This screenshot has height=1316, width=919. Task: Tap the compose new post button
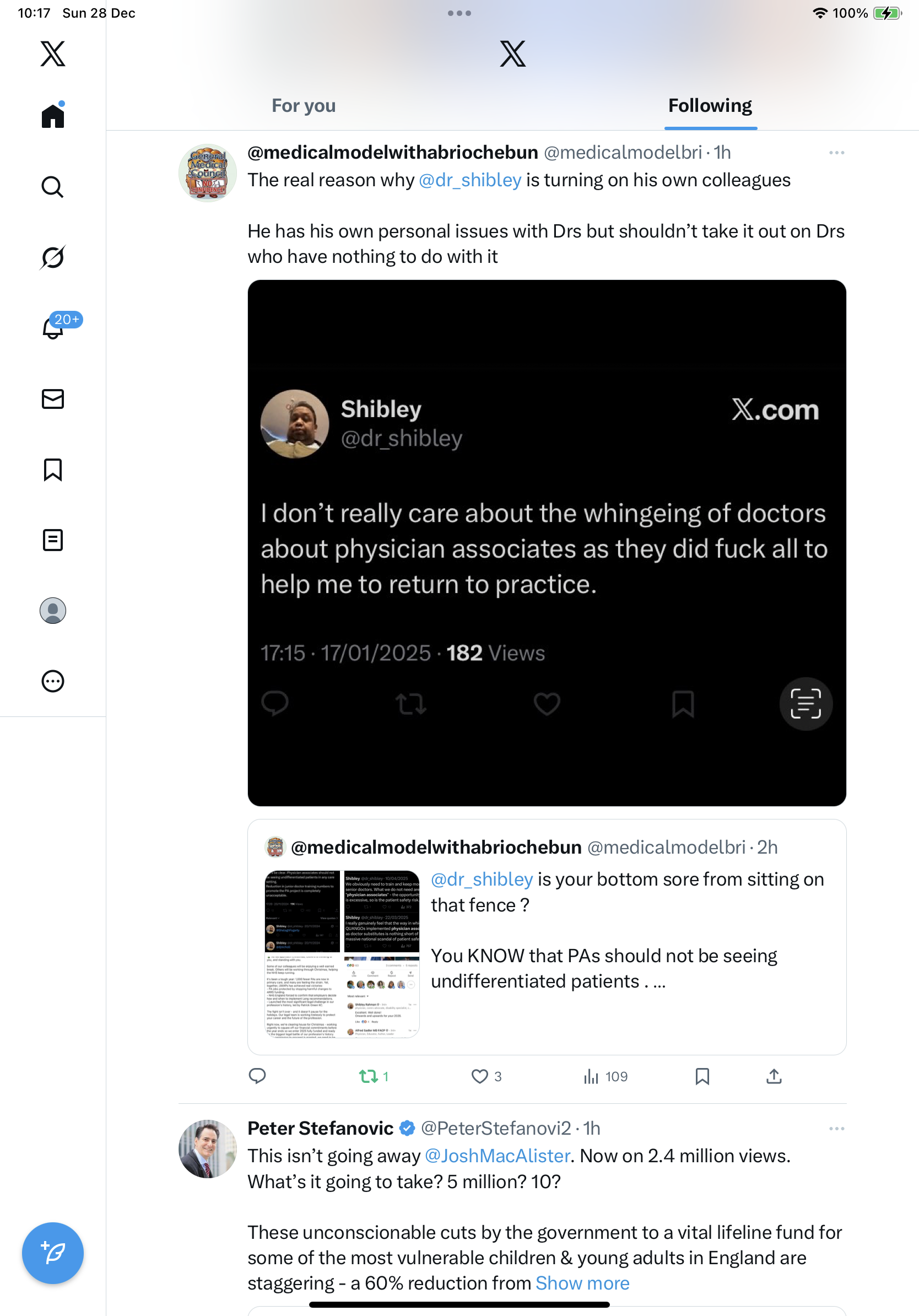click(x=53, y=1253)
